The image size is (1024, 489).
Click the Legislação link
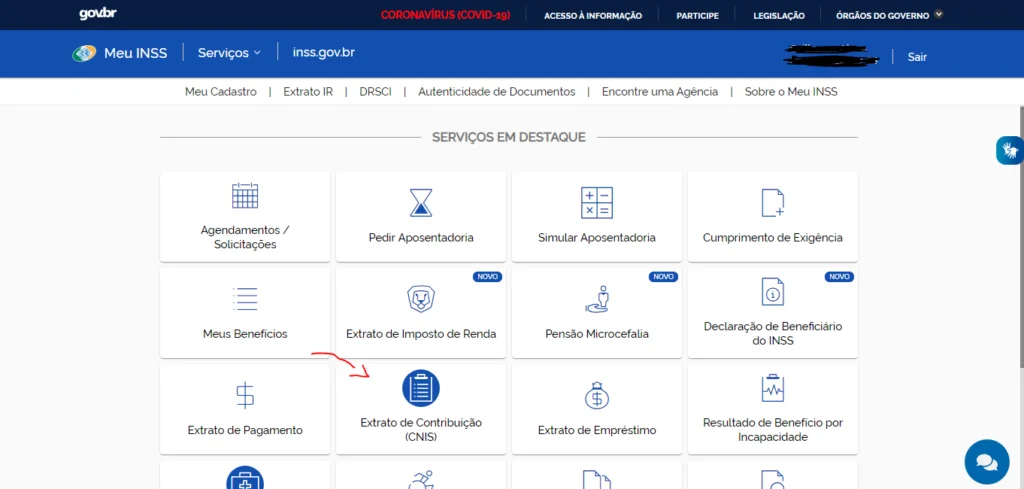coord(779,16)
